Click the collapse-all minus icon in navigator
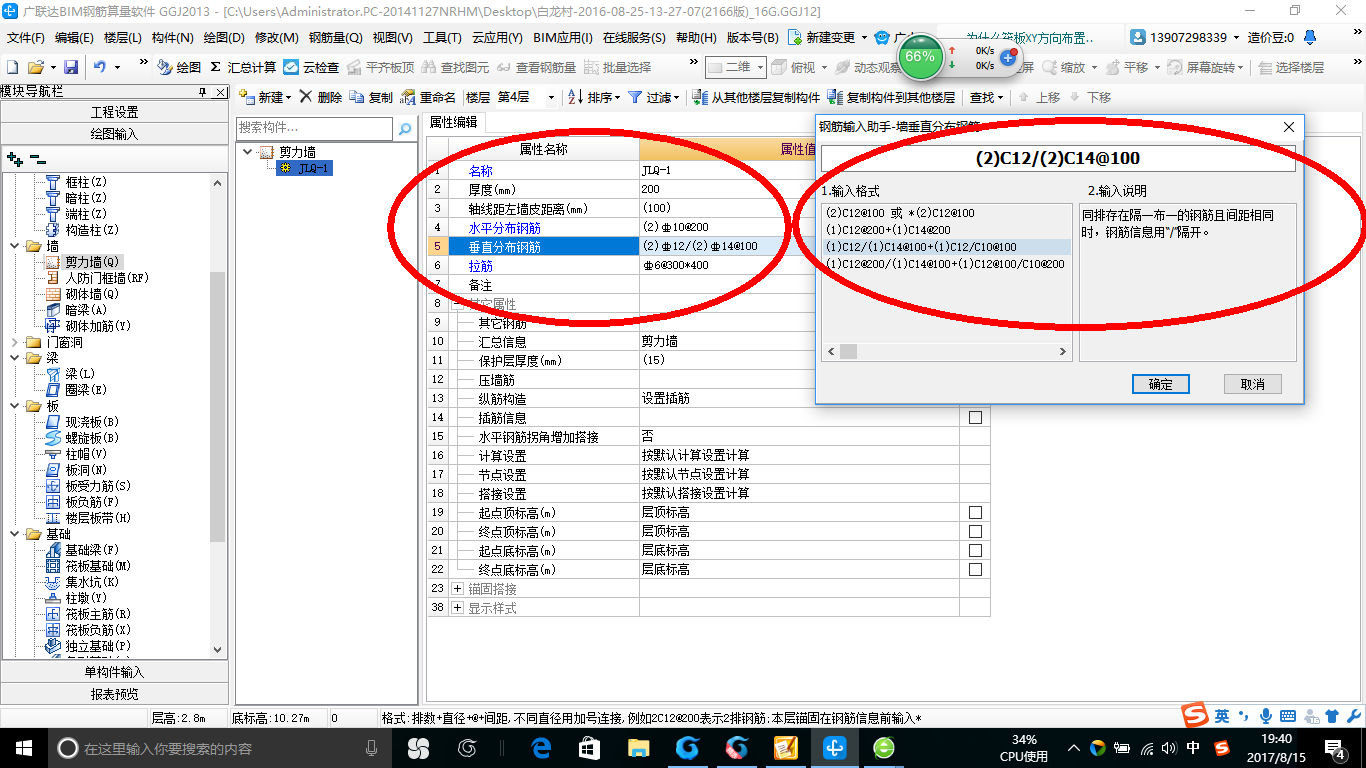Screen dimensions: 1366x768 [x=38, y=158]
